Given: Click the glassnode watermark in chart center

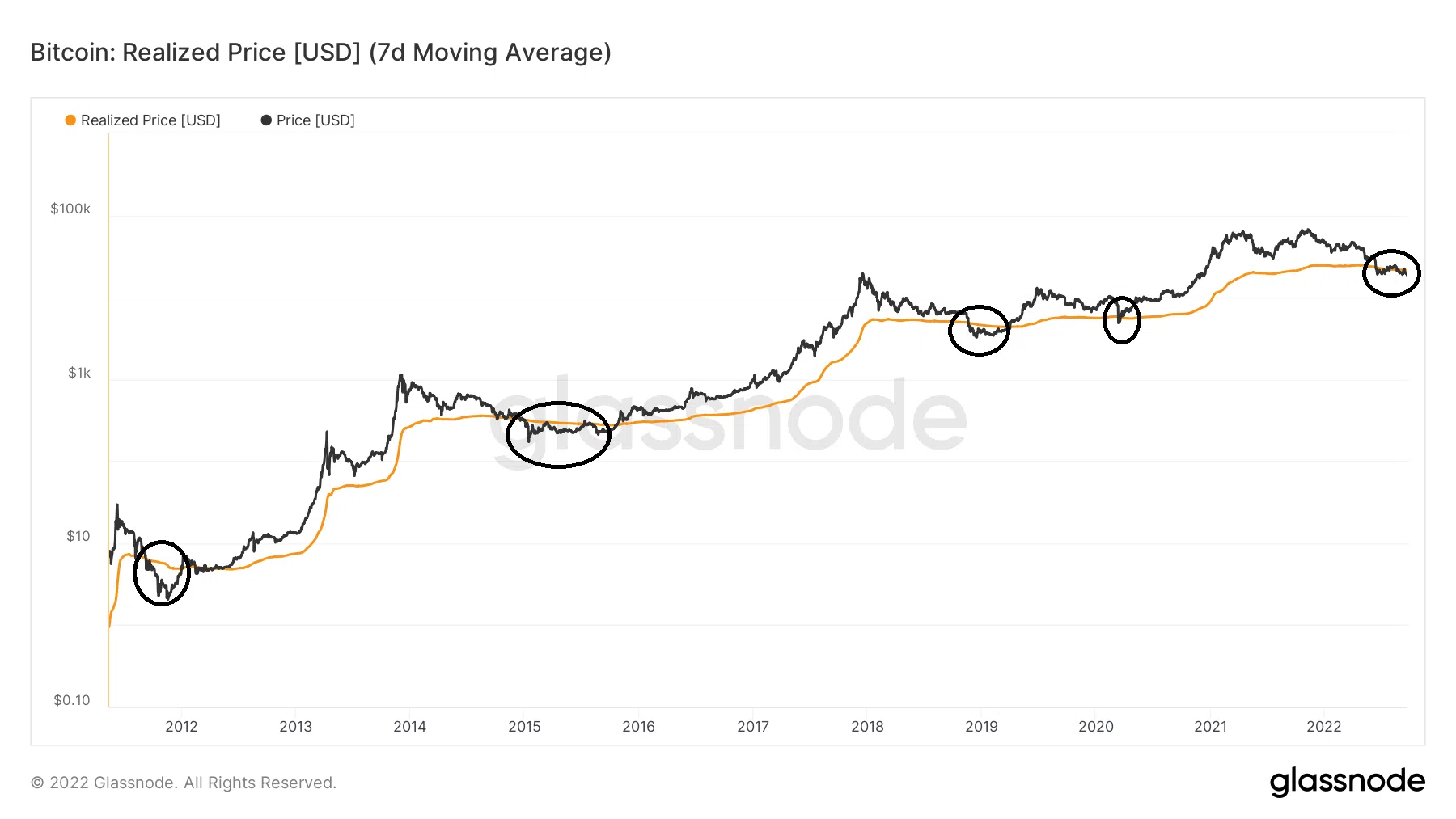Looking at the screenshot, I should [728, 418].
